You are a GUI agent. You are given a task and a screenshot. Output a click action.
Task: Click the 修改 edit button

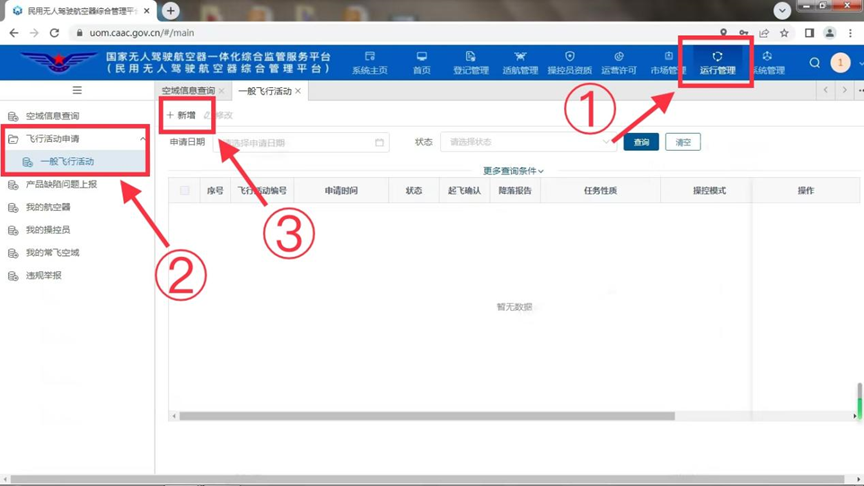[218, 115]
